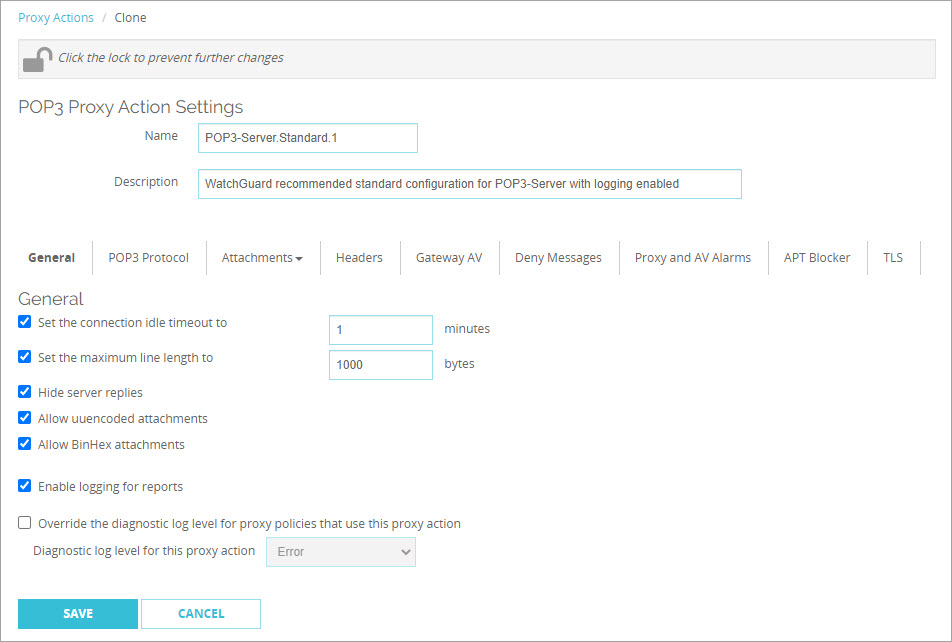This screenshot has height=642, width=952.
Task: Select the TLS tab
Action: (x=892, y=257)
